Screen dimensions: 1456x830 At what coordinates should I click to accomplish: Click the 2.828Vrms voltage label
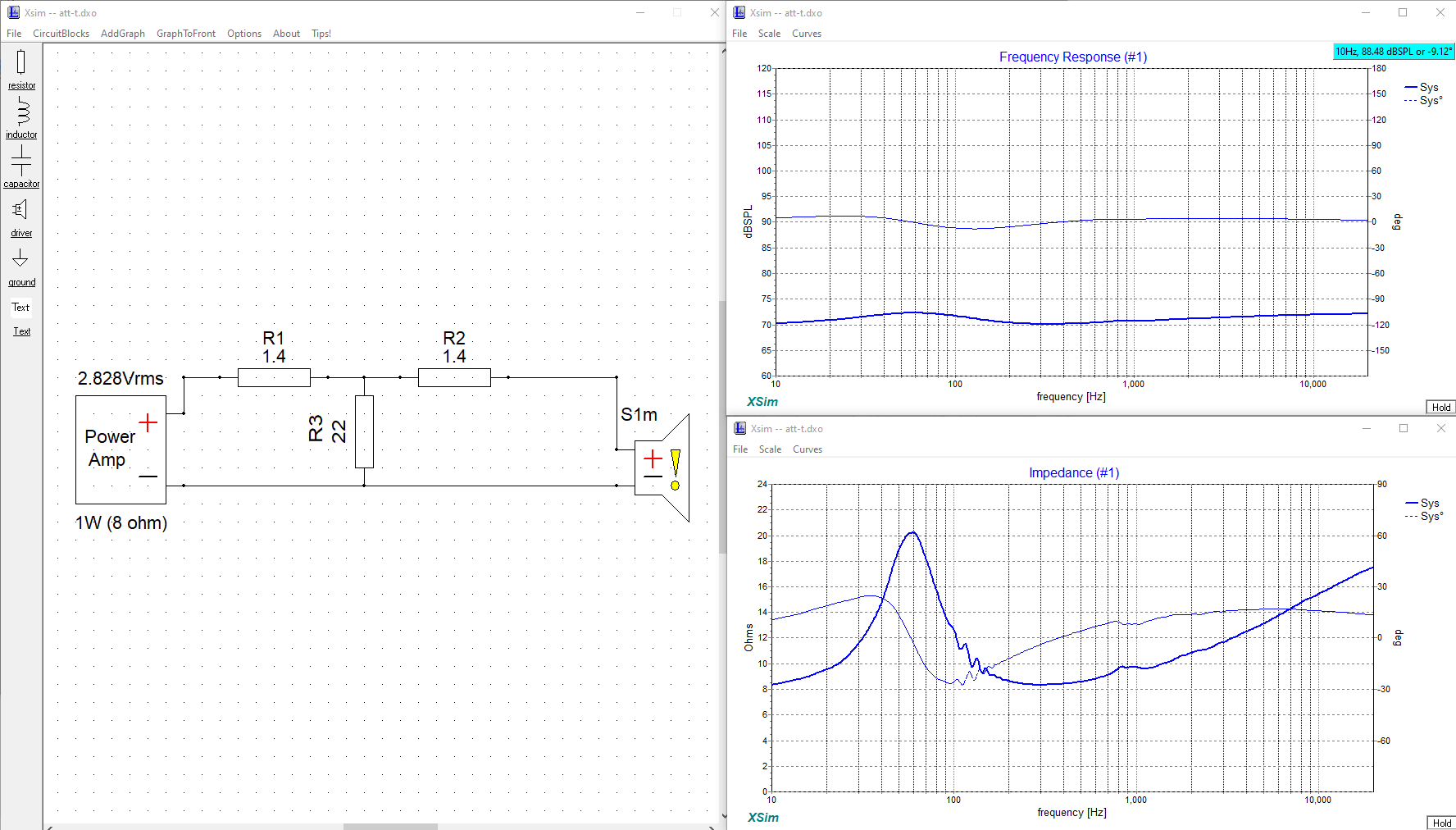coord(121,378)
